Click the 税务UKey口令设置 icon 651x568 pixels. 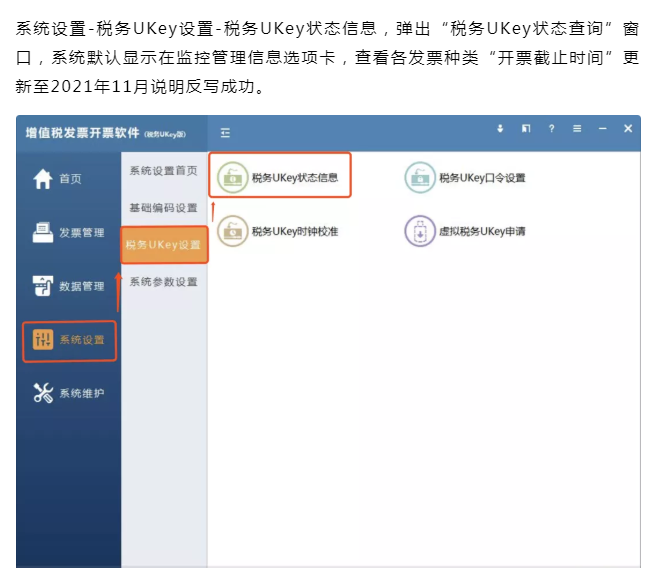point(419,178)
